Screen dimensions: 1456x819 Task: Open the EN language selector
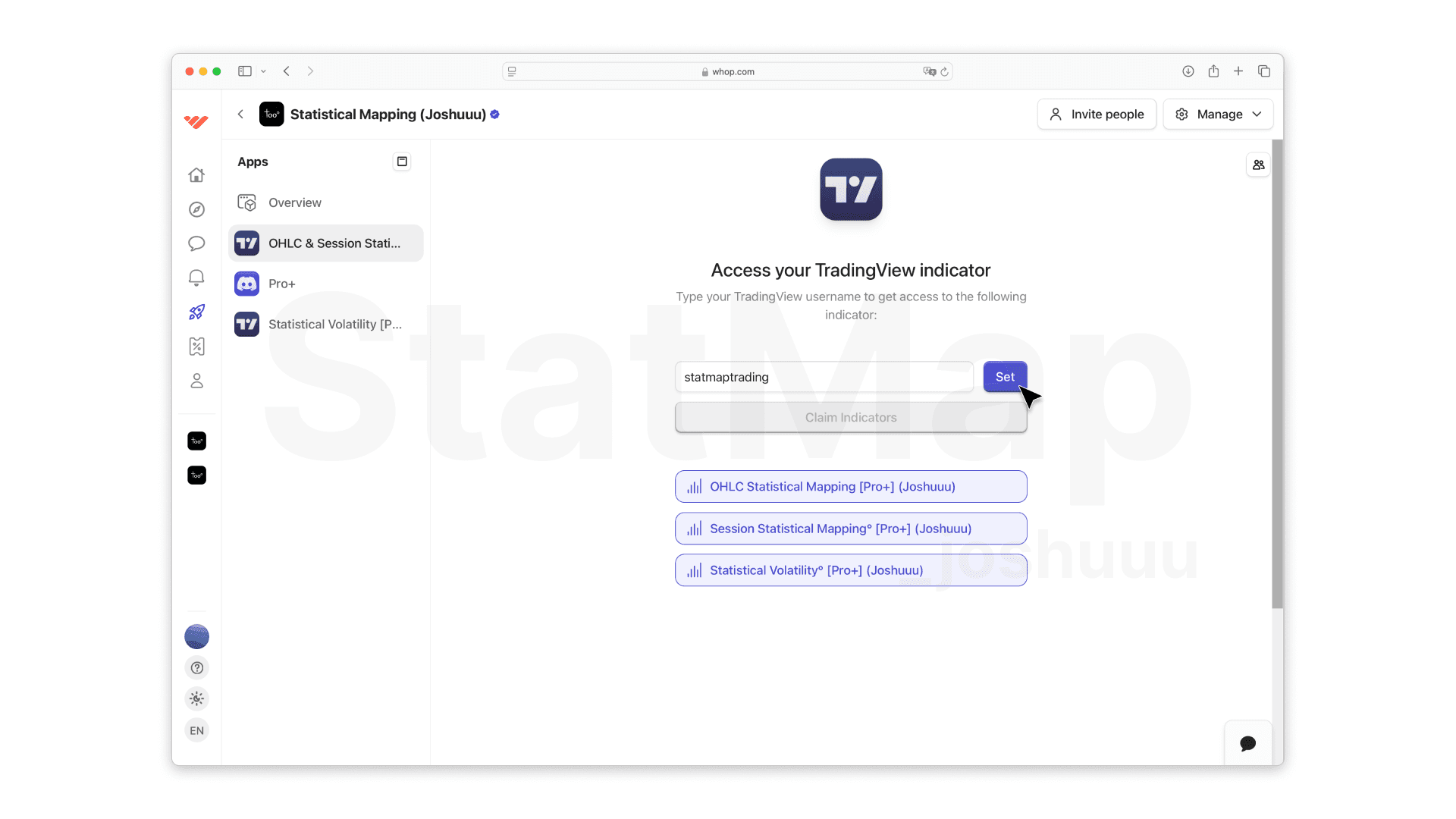196,731
